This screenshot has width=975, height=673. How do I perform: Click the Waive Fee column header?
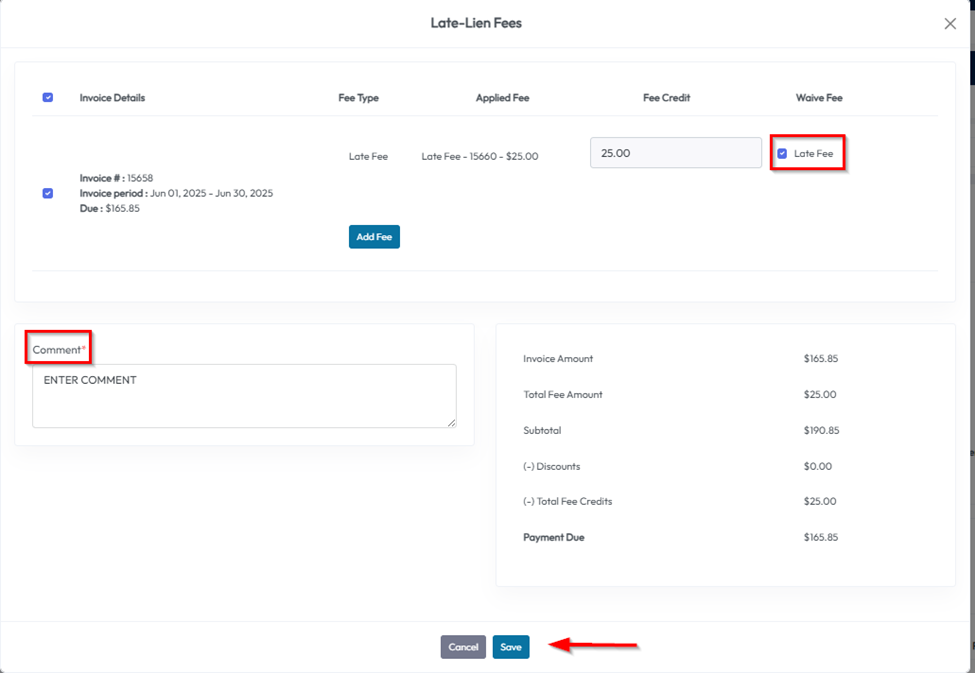point(819,98)
